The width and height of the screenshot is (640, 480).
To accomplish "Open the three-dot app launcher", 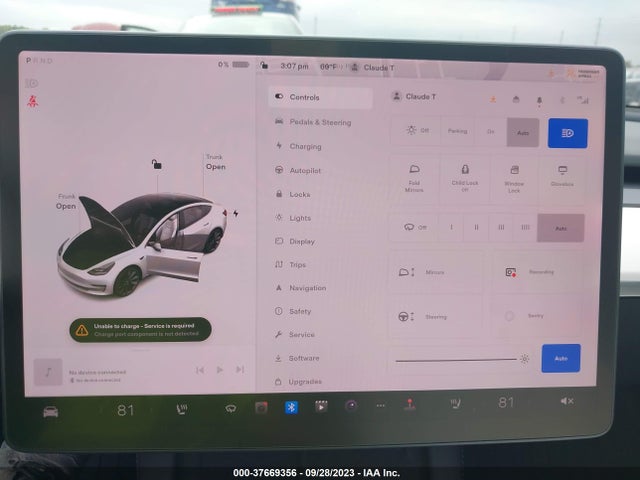I will (x=380, y=405).
